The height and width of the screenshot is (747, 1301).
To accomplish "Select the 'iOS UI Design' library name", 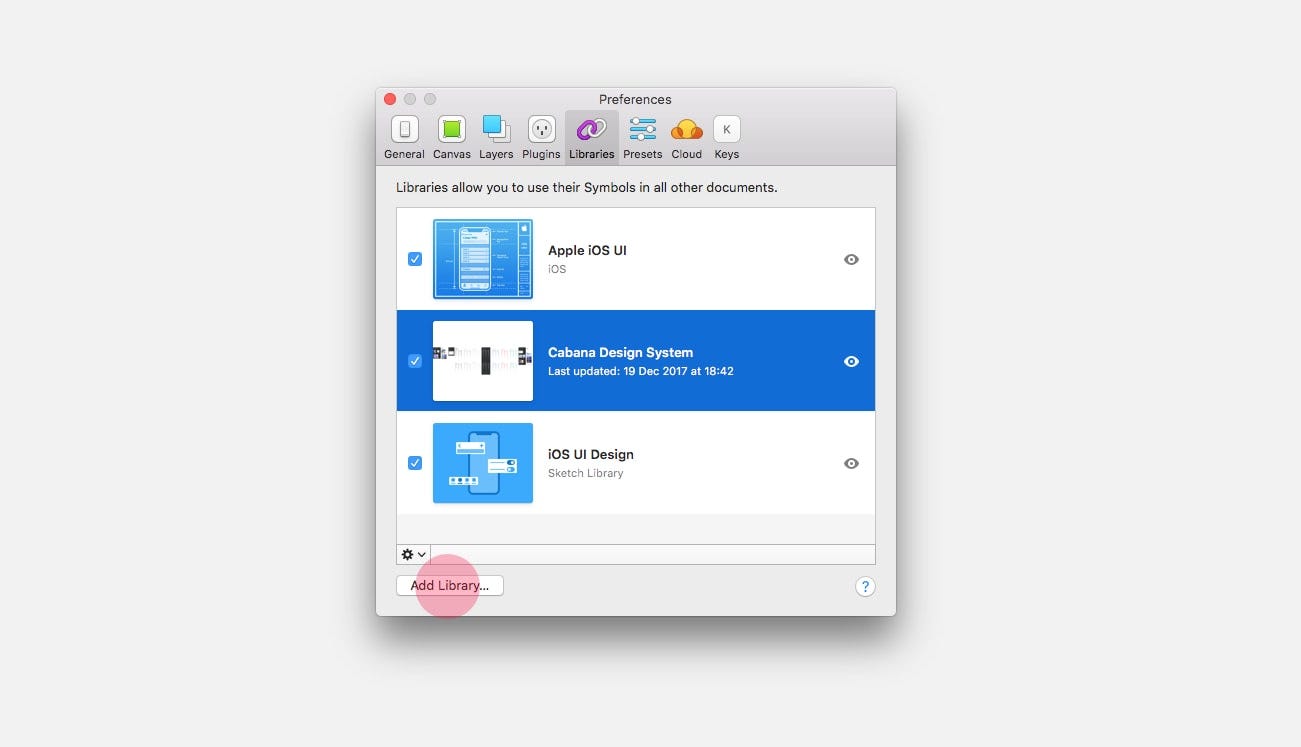I will point(591,455).
